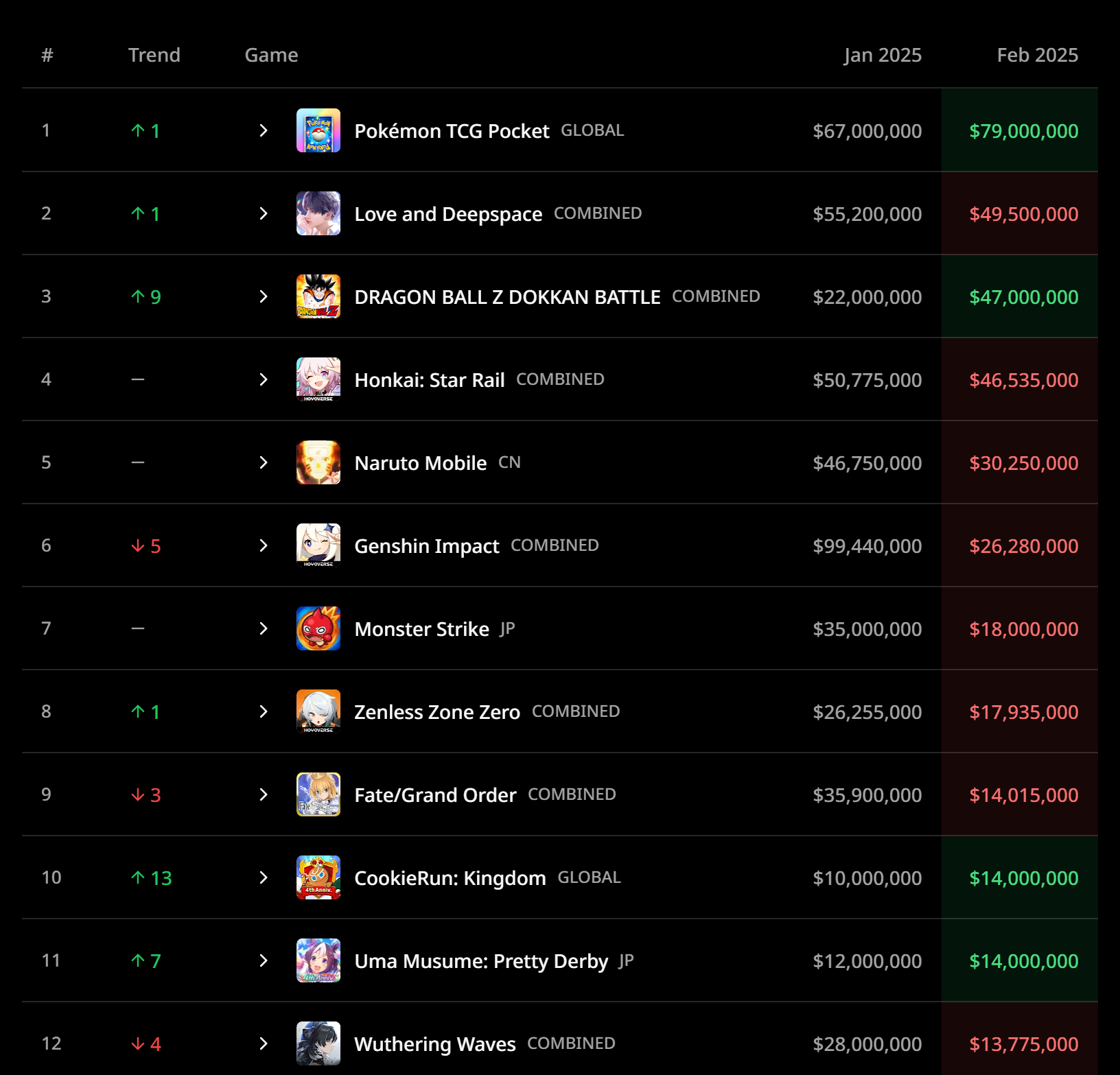
Task: Select the $17,935,000 Zenless Zone Zero value
Action: 1024,712
